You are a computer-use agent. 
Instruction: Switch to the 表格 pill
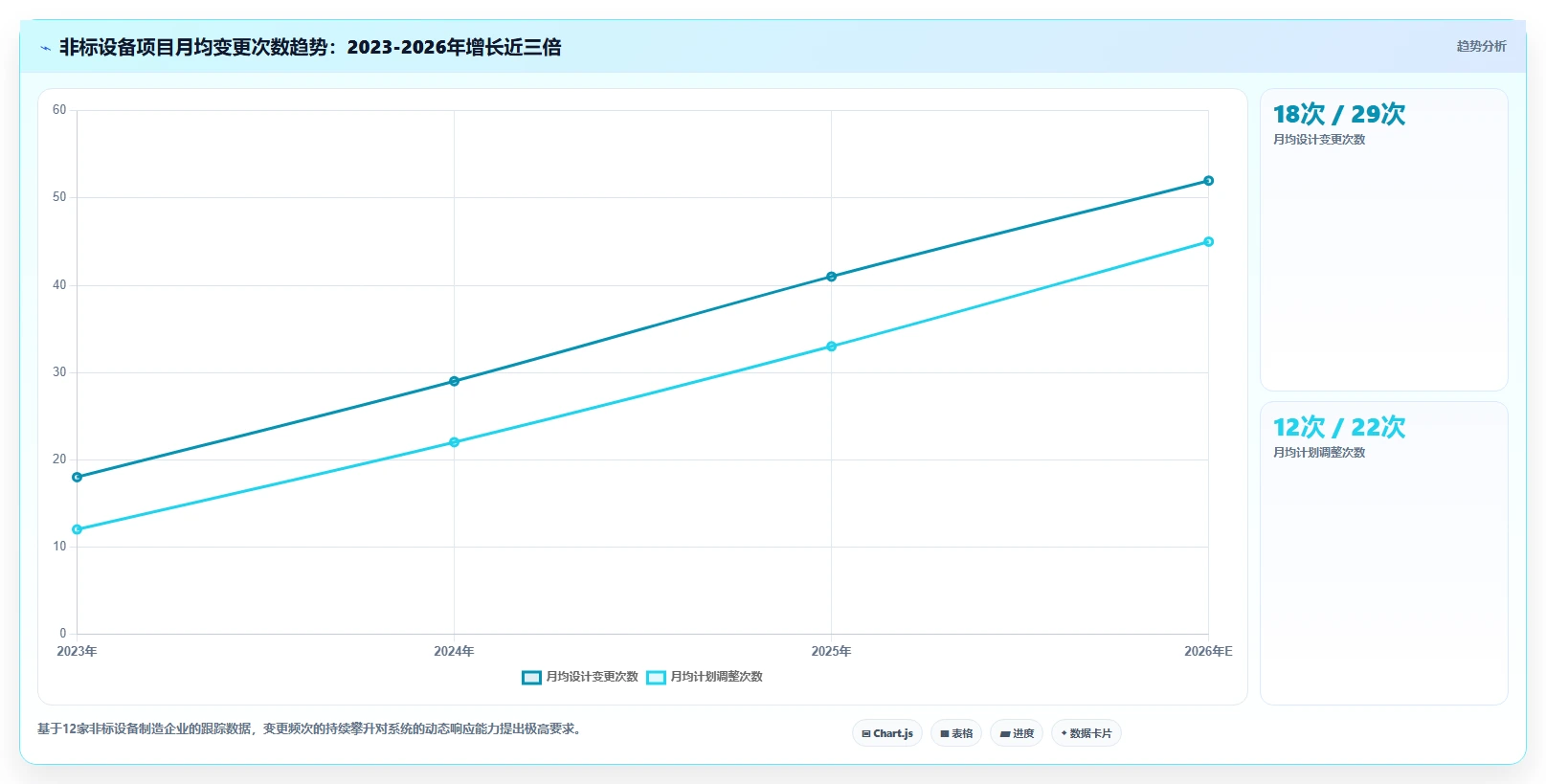[x=956, y=733]
